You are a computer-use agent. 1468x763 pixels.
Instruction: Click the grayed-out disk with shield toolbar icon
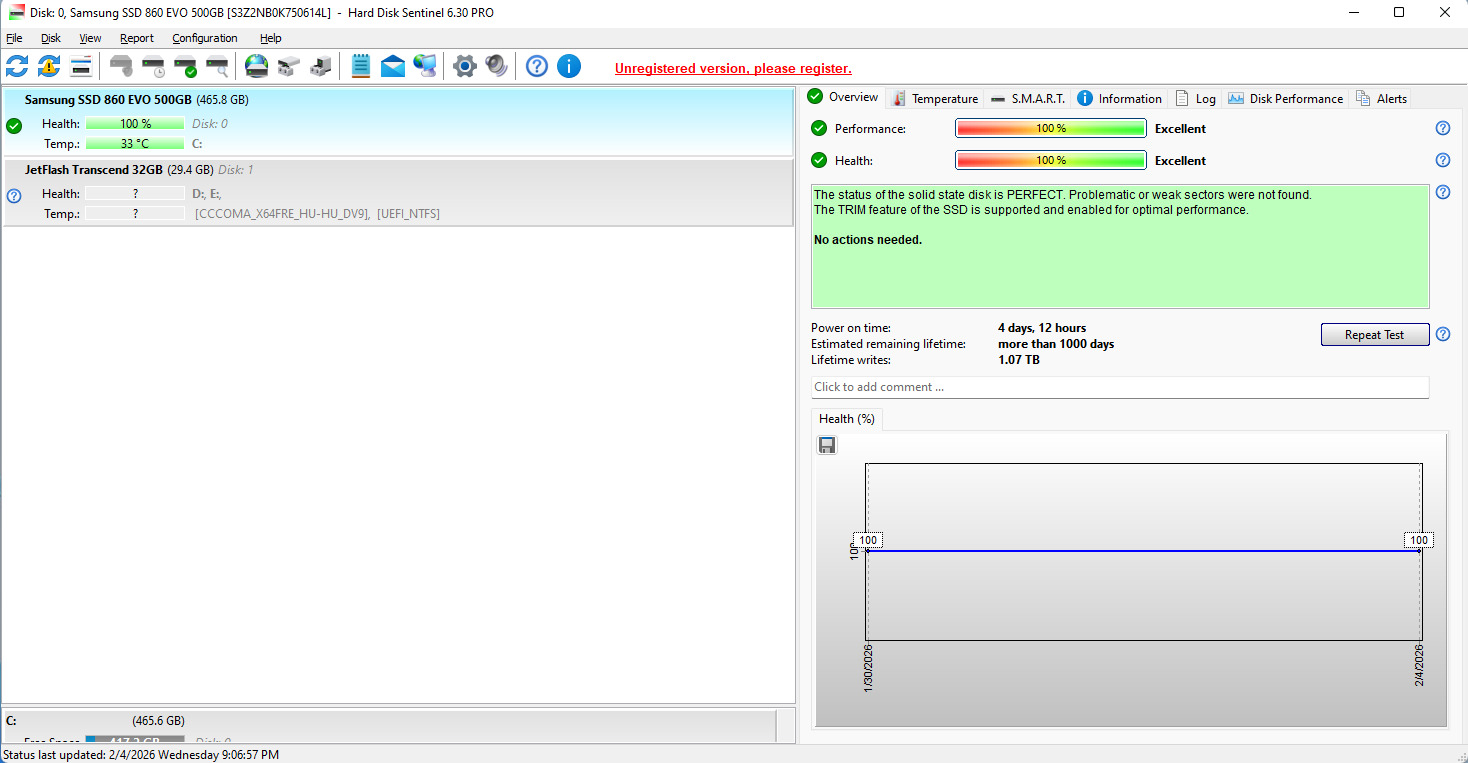(121, 66)
